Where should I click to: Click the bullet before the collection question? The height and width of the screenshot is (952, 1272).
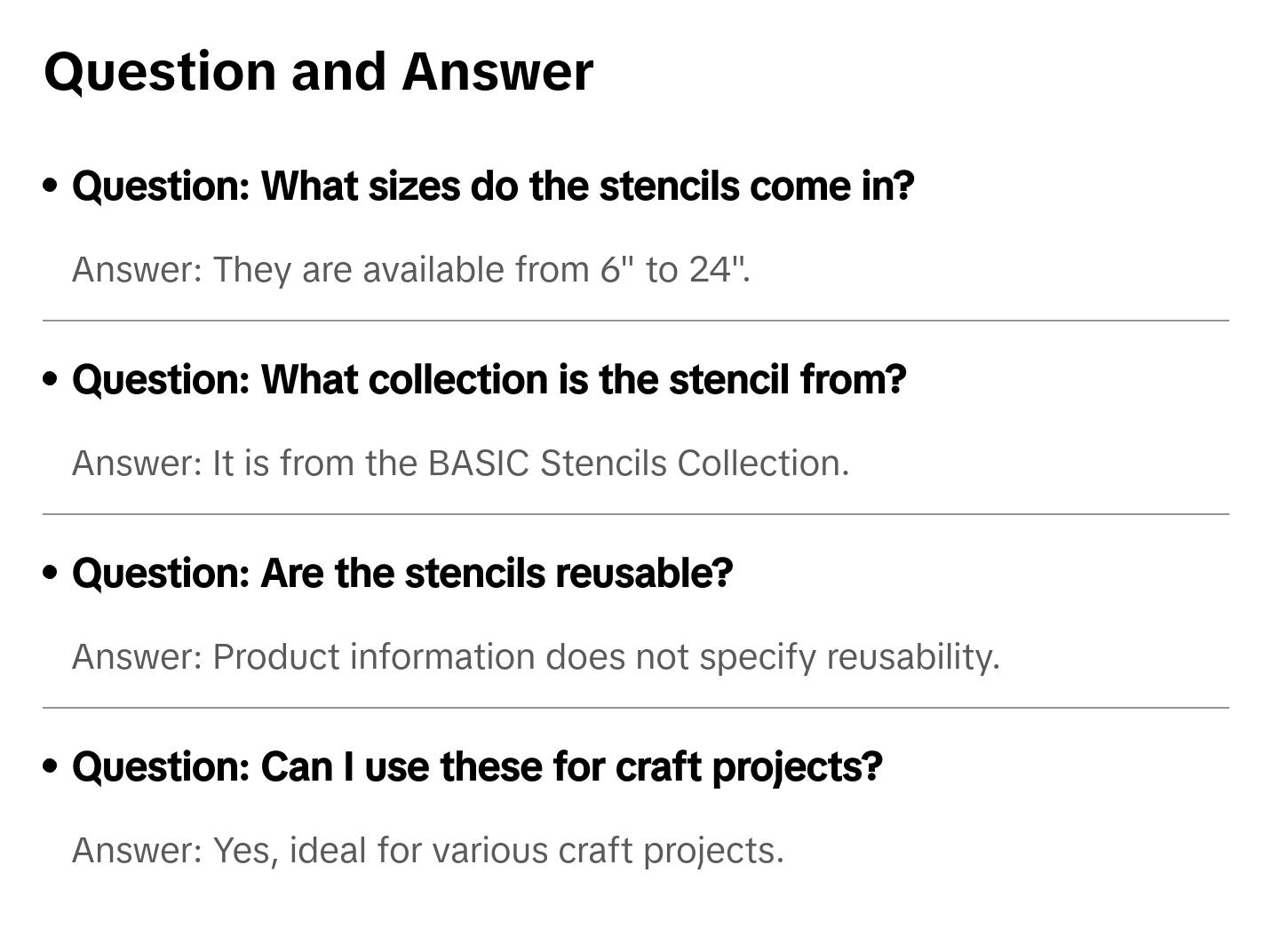[x=51, y=379]
